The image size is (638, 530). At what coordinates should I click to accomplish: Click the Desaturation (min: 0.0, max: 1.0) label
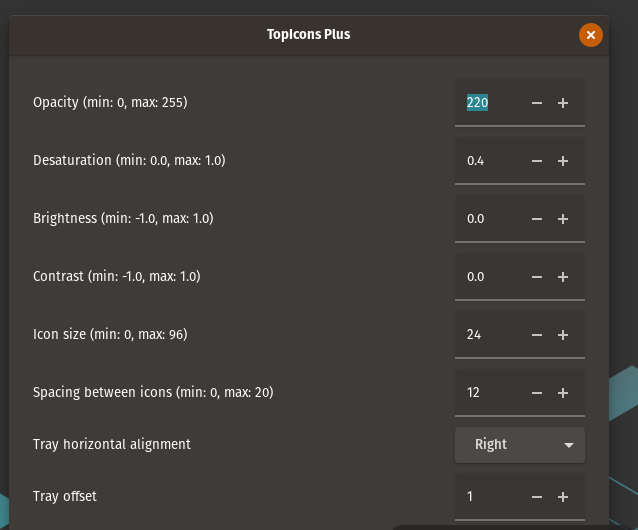[129, 161]
